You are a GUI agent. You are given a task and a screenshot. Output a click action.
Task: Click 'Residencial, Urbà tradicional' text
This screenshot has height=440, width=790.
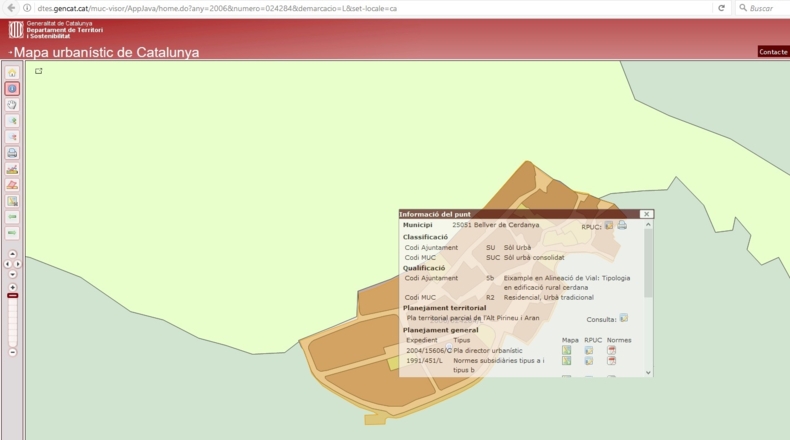pos(549,297)
